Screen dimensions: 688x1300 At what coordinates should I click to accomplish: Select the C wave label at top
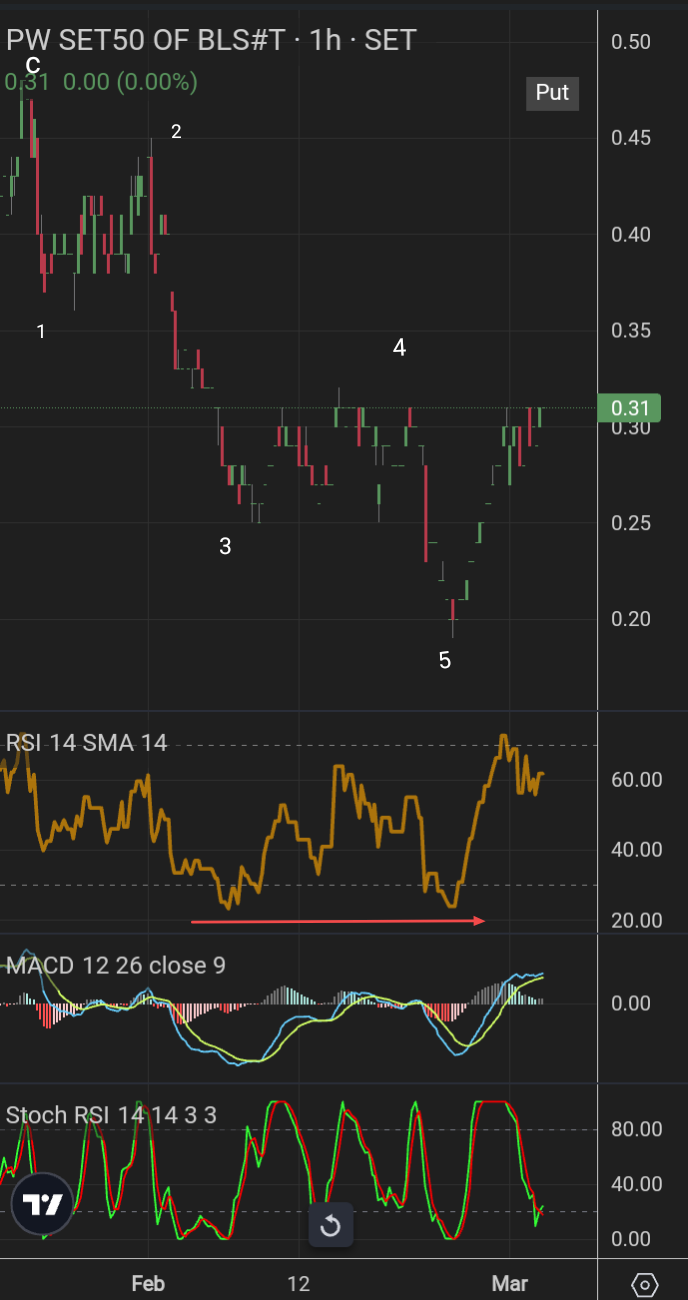tap(33, 66)
